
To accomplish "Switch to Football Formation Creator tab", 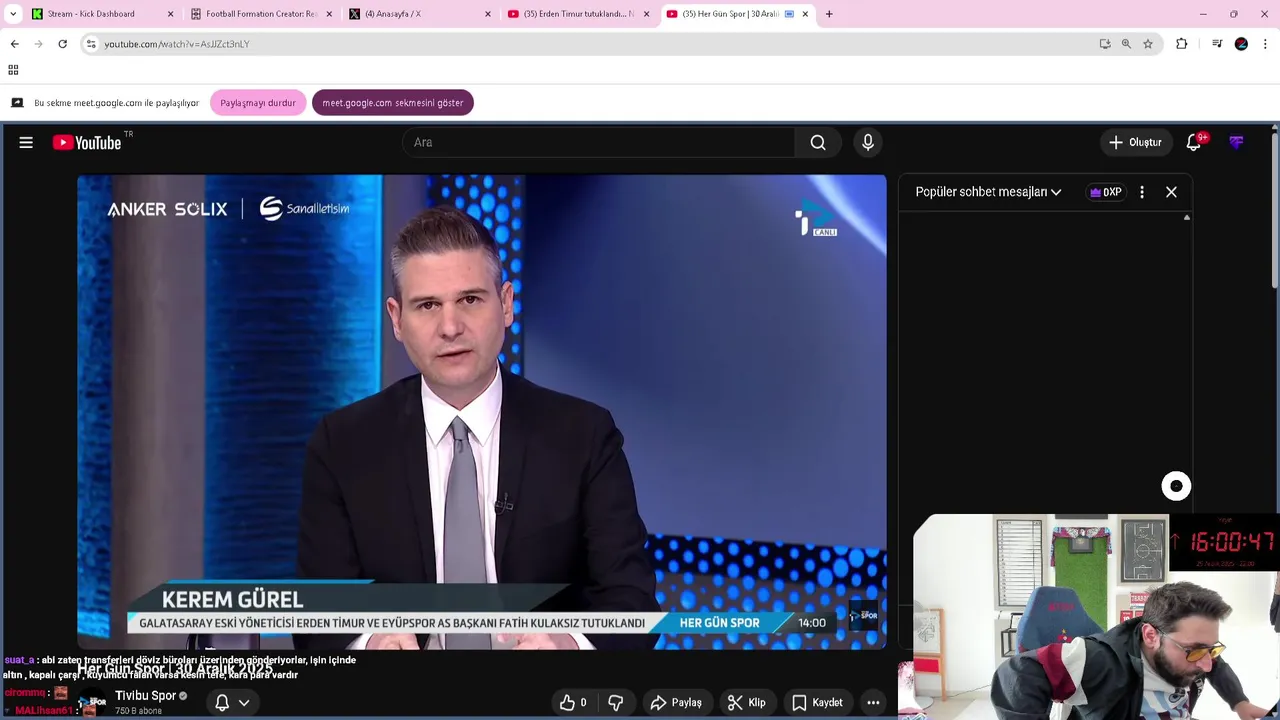I will tap(260, 14).
